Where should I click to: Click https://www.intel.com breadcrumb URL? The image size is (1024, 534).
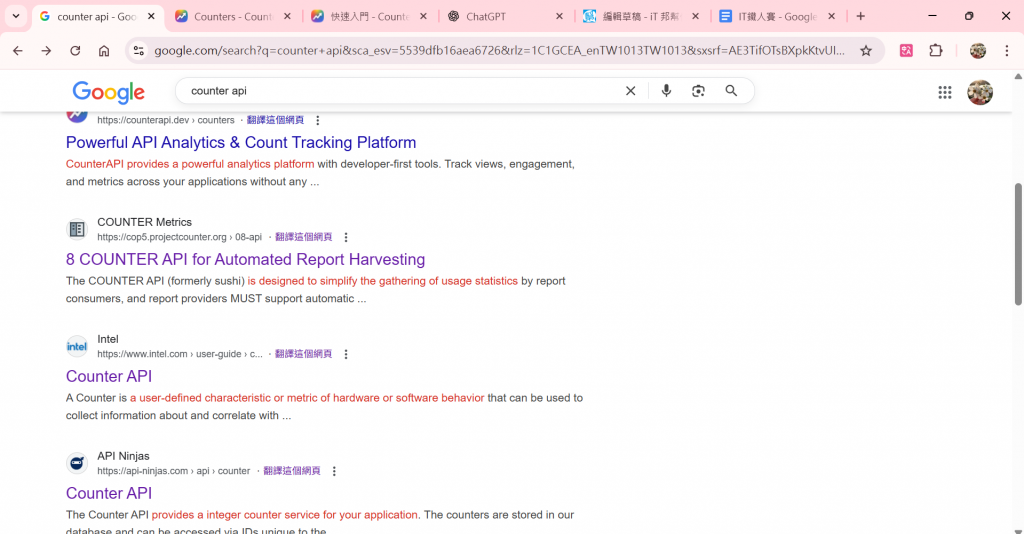click(180, 354)
